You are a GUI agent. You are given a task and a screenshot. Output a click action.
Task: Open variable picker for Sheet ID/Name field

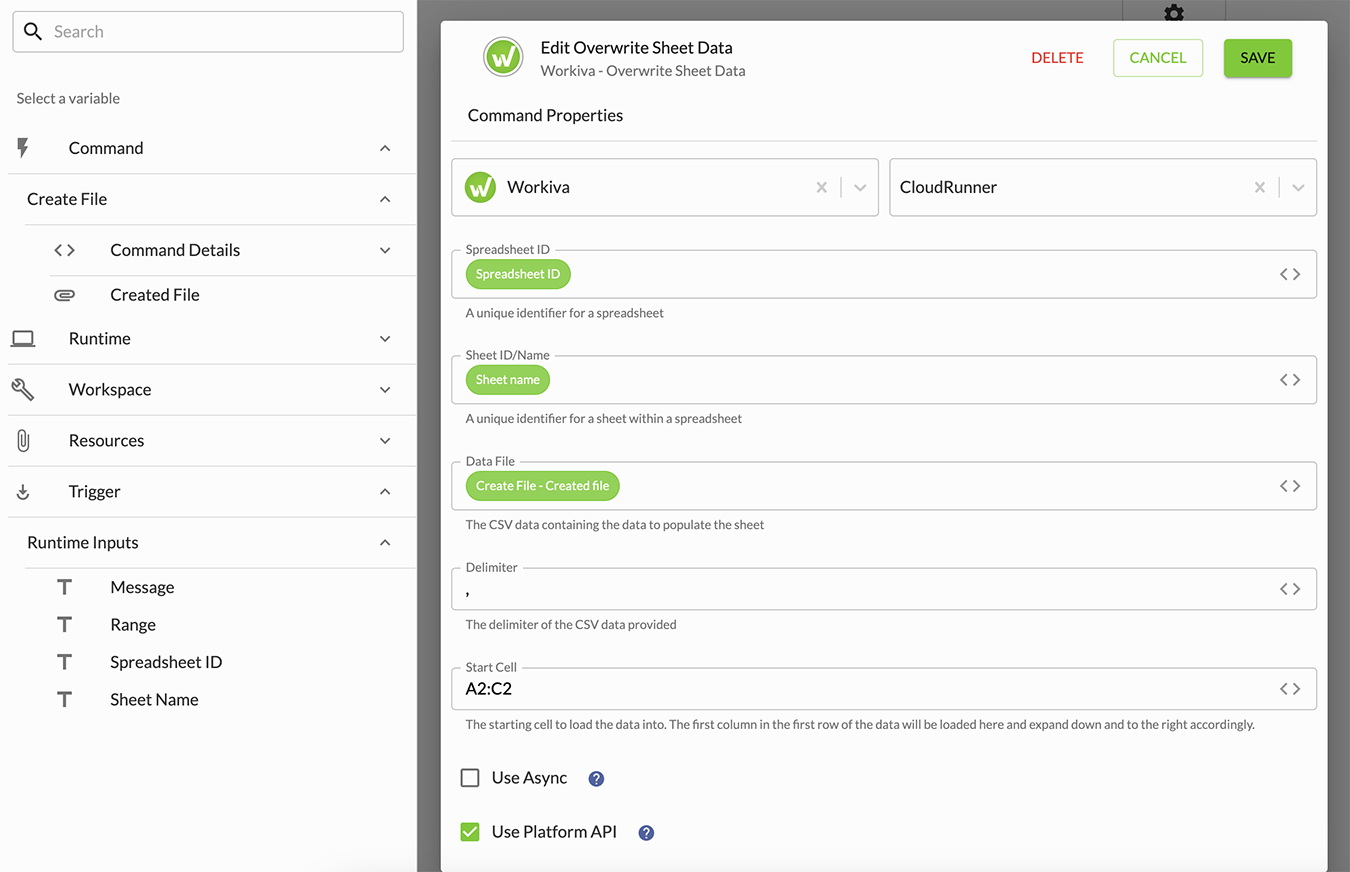(x=1290, y=380)
